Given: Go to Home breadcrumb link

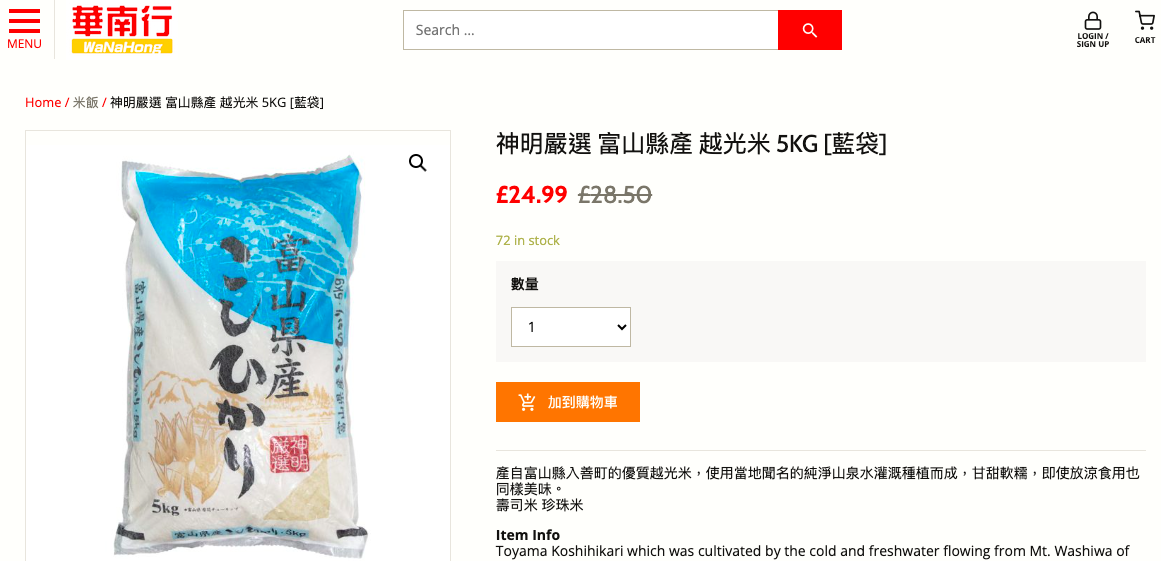Looking at the screenshot, I should point(43,102).
